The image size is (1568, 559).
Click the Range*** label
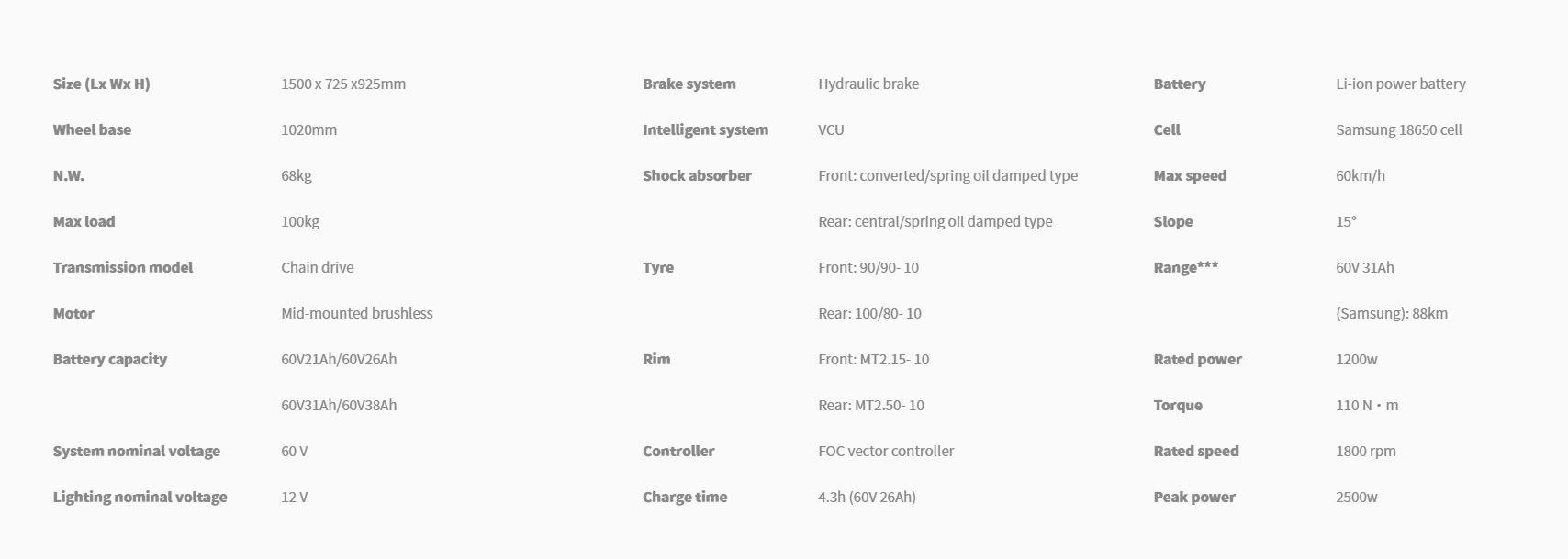(x=1185, y=267)
